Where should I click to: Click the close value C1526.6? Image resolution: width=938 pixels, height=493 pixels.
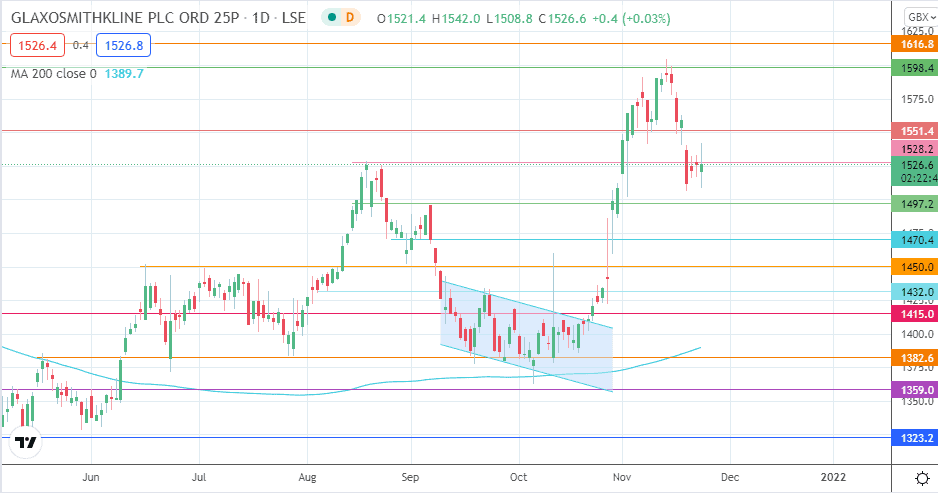(562, 19)
